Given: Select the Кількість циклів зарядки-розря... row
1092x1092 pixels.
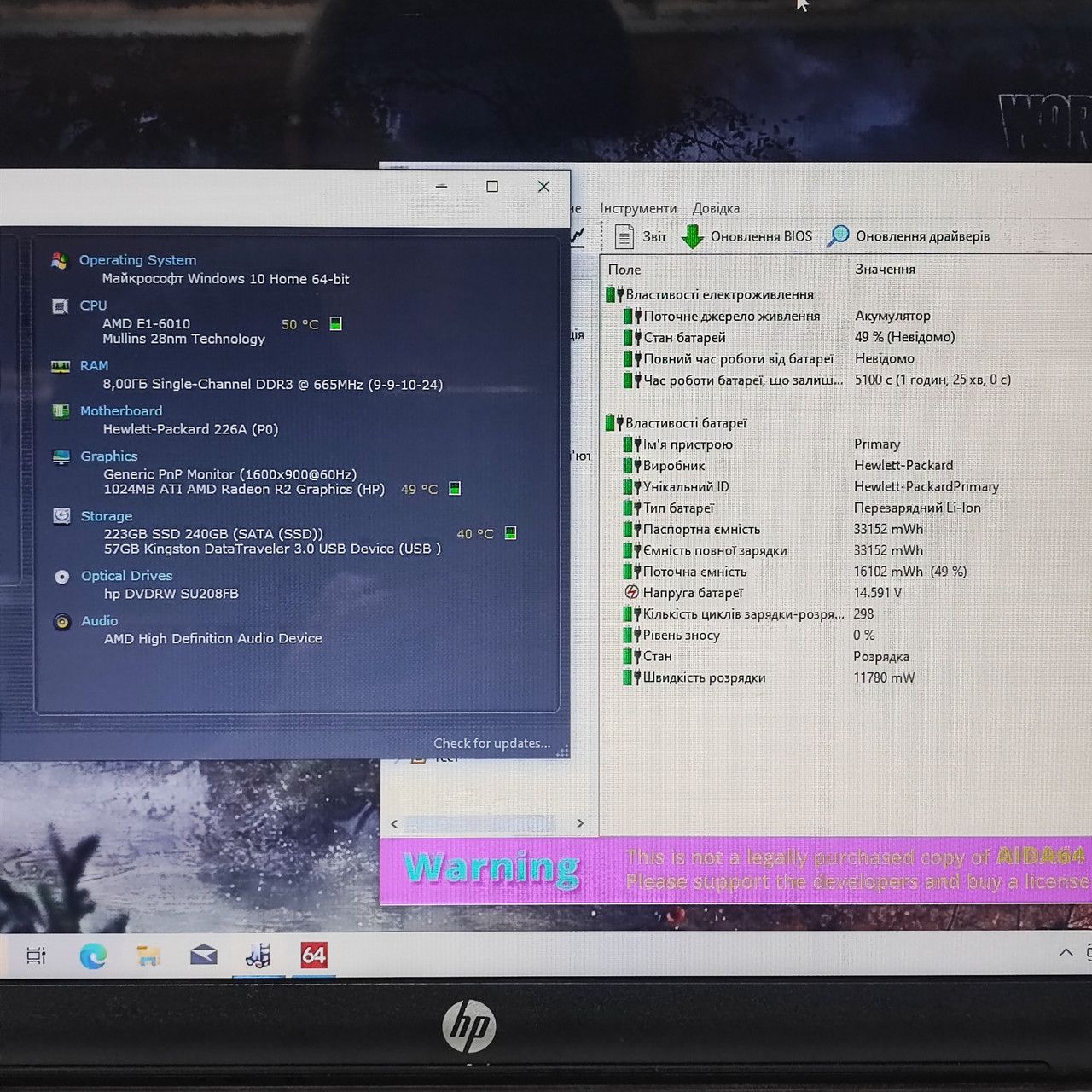Looking at the screenshot, I should point(743,613).
